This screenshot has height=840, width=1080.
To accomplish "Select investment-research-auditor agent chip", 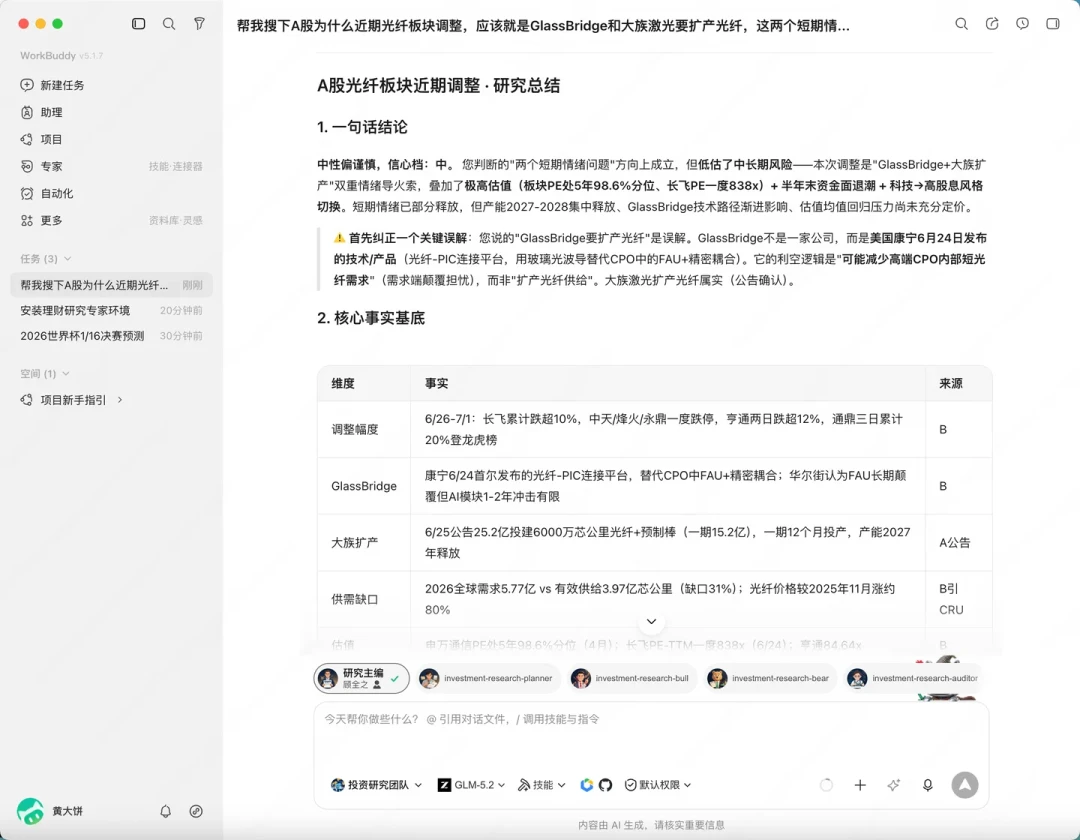I will [x=914, y=678].
